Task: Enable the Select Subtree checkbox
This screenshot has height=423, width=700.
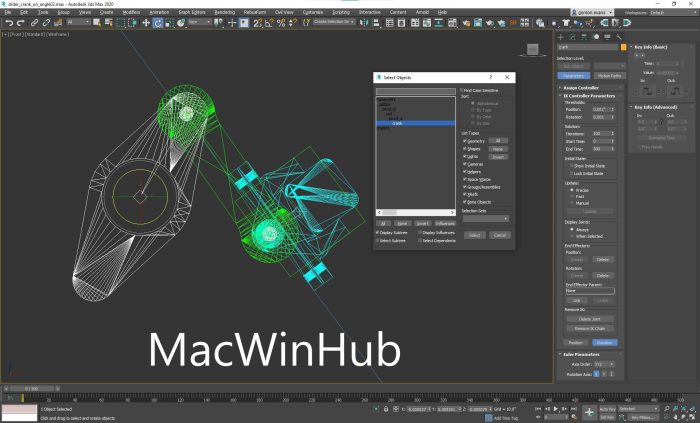Action: (x=378, y=241)
